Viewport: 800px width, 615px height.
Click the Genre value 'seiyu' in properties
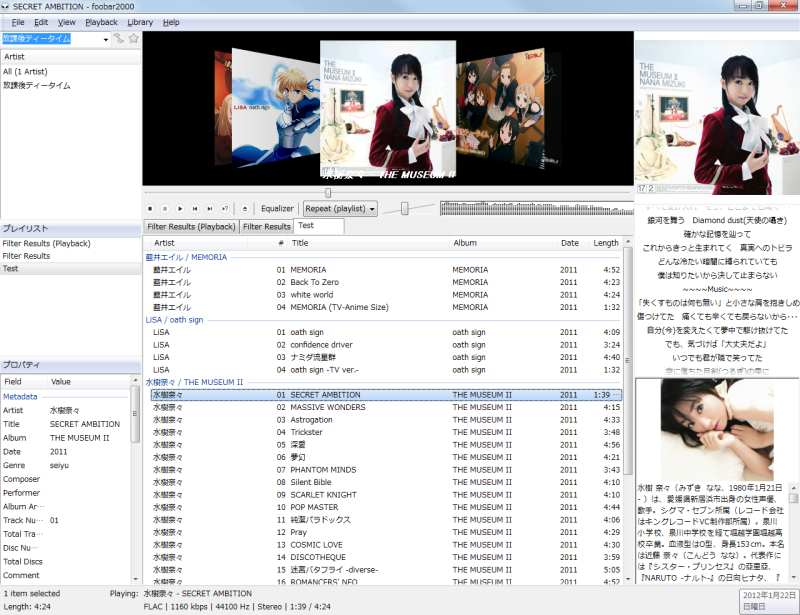click(x=59, y=465)
